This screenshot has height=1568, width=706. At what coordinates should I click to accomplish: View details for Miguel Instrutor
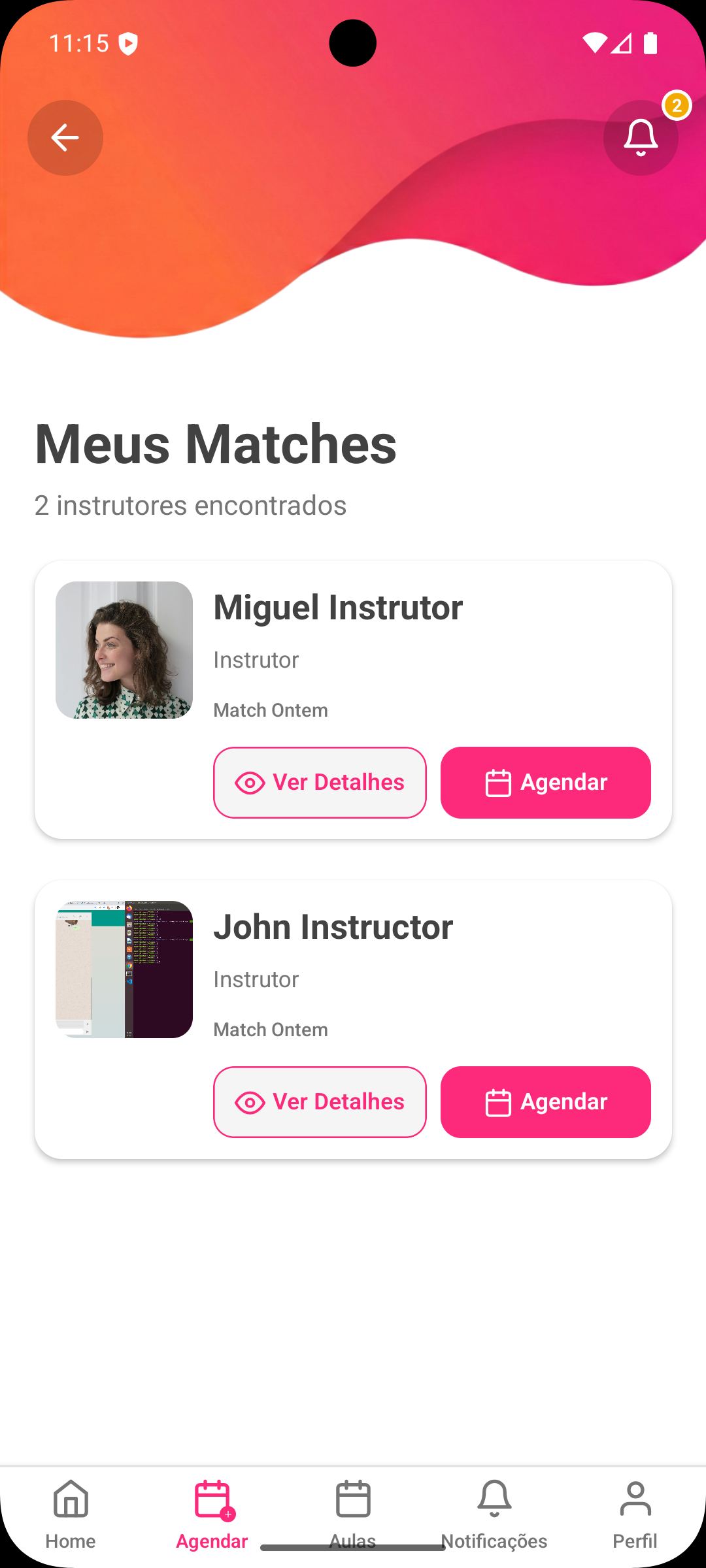tap(320, 783)
